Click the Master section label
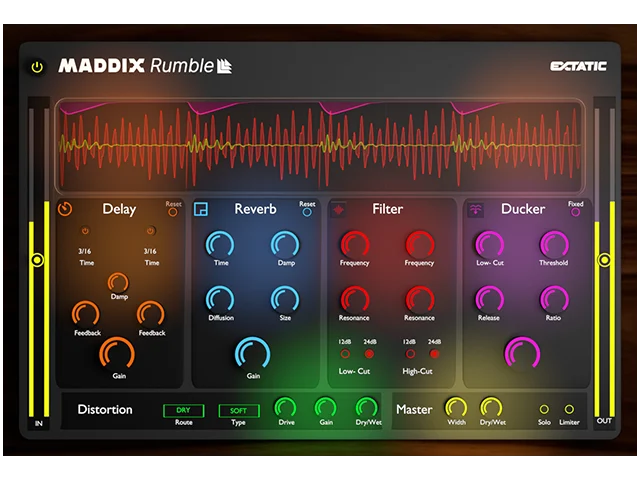Screen dimensions: 640x480 [x=414, y=409]
